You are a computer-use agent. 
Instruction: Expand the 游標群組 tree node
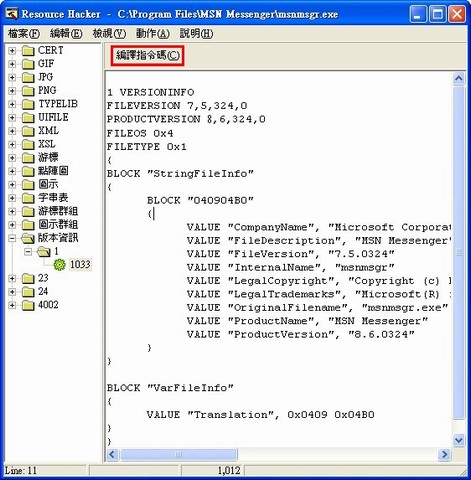[12, 211]
